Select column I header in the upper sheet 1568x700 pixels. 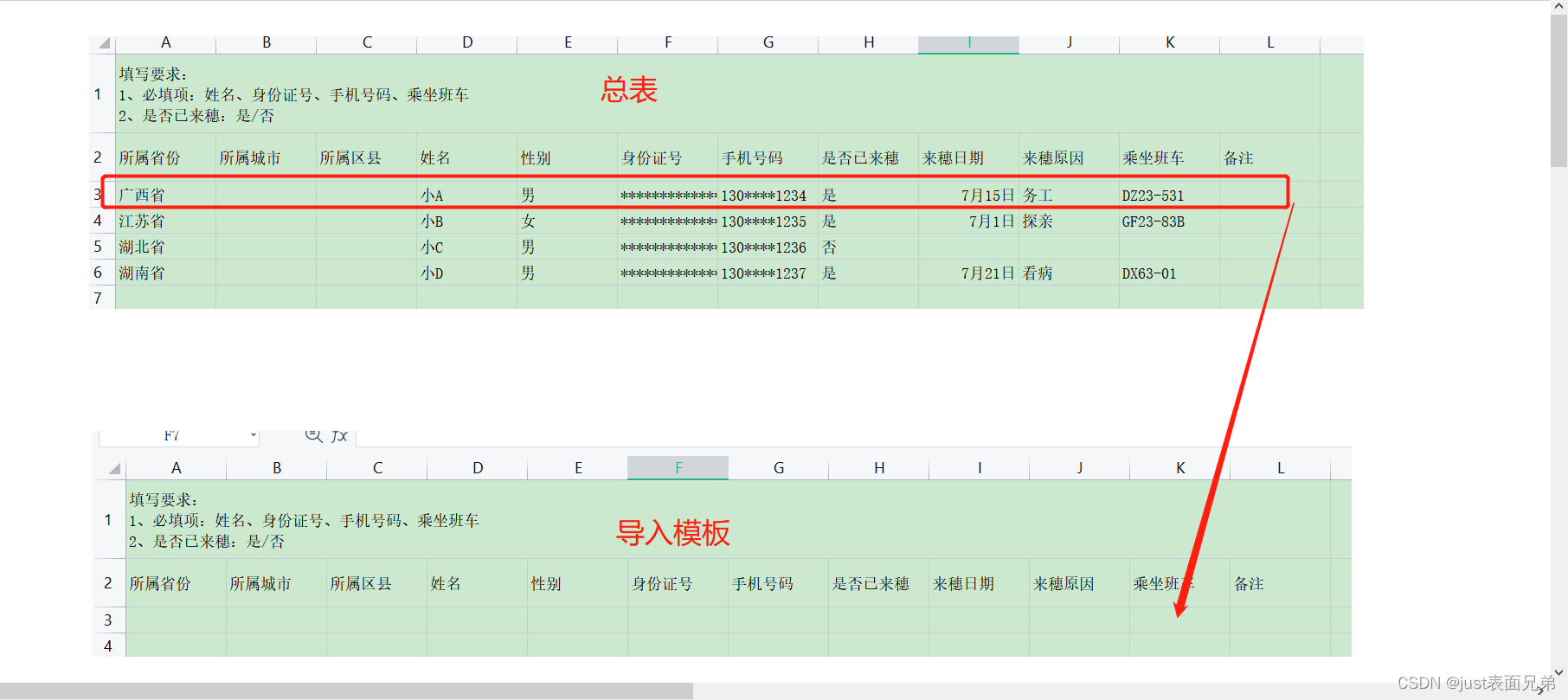[968, 43]
